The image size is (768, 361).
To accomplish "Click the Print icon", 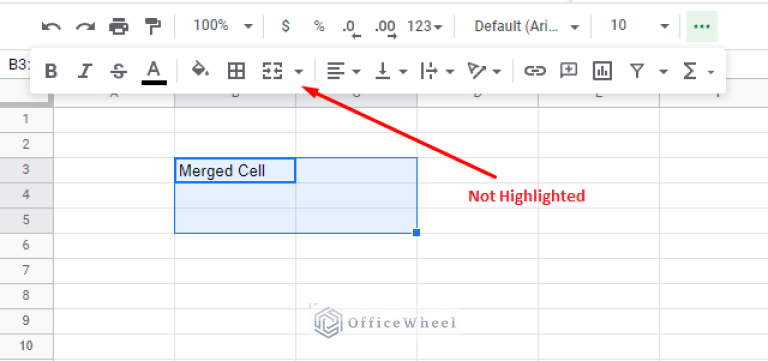I will 119,26.
